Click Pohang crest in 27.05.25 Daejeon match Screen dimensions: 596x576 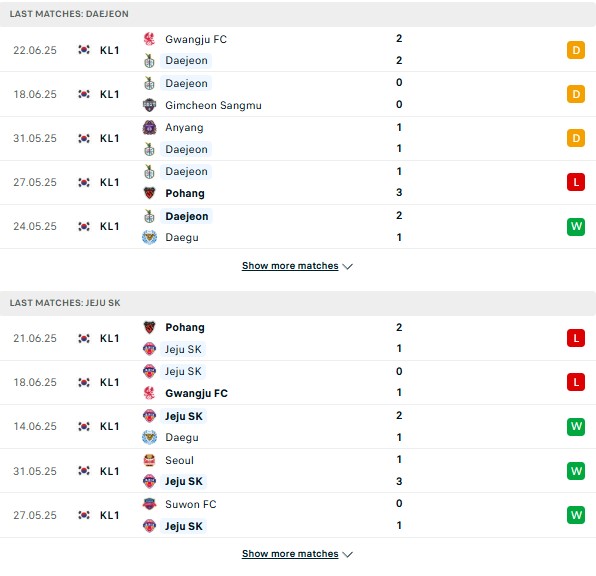149,193
